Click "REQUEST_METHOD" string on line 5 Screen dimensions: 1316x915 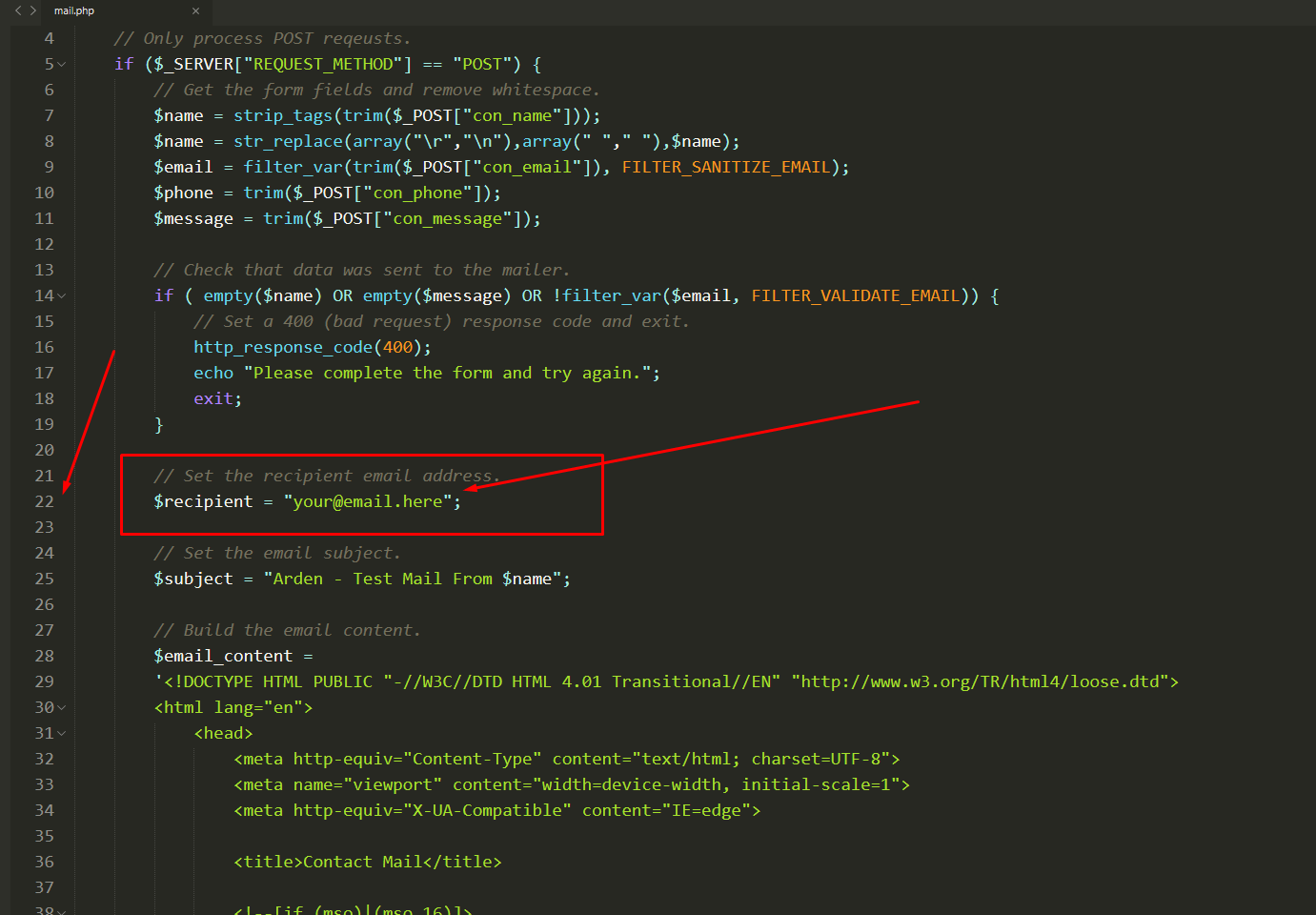point(323,64)
